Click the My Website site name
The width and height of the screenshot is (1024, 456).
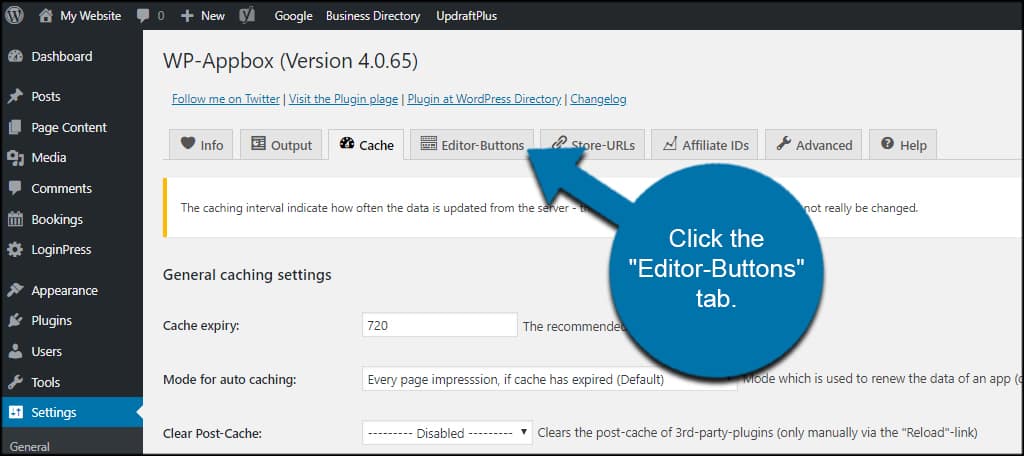[x=91, y=16]
